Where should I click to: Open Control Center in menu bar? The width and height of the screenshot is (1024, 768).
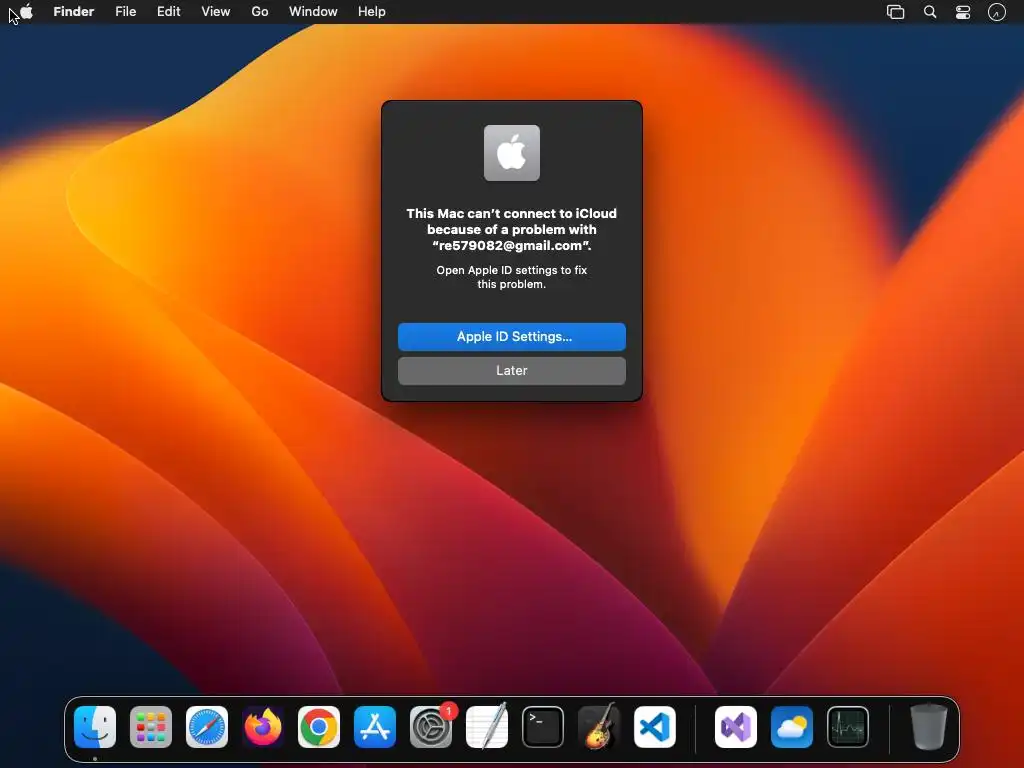click(963, 12)
